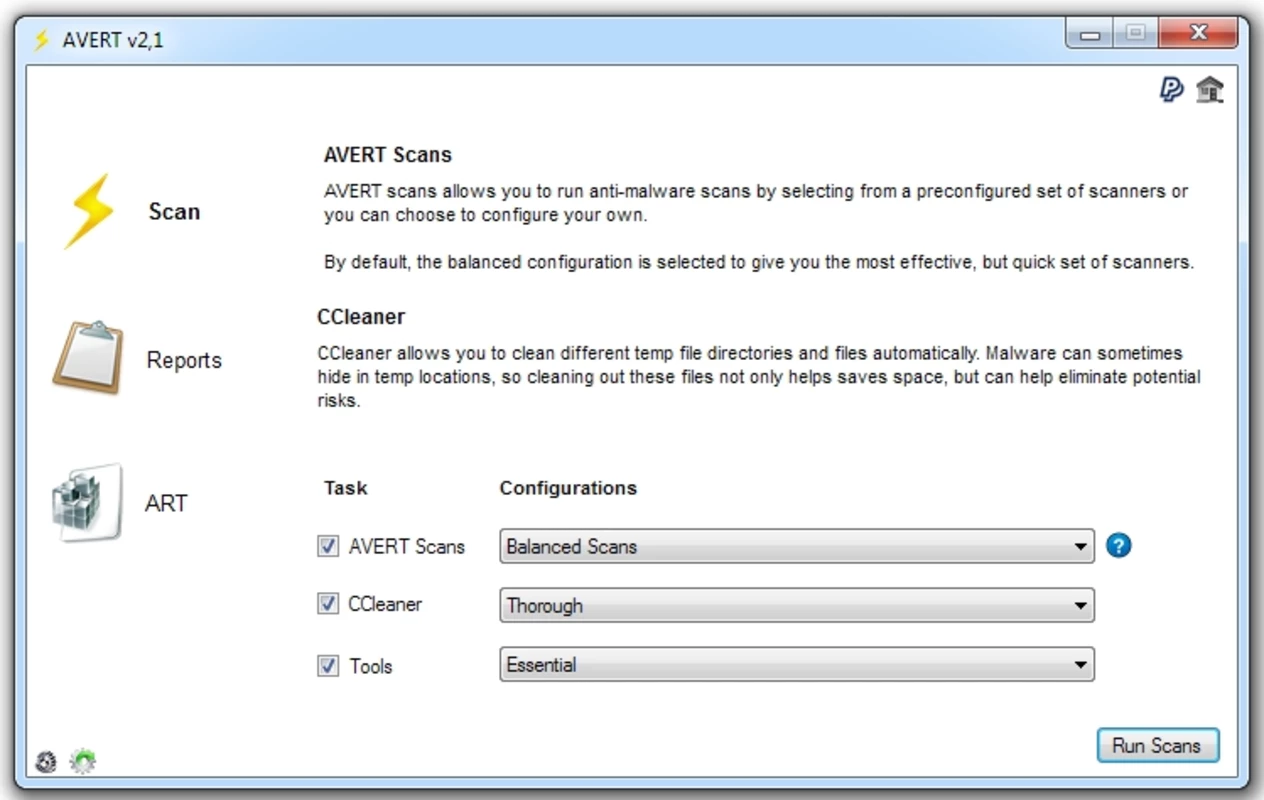Open the Essential tools dropdown
This screenshot has width=1264, height=800.
click(797, 665)
